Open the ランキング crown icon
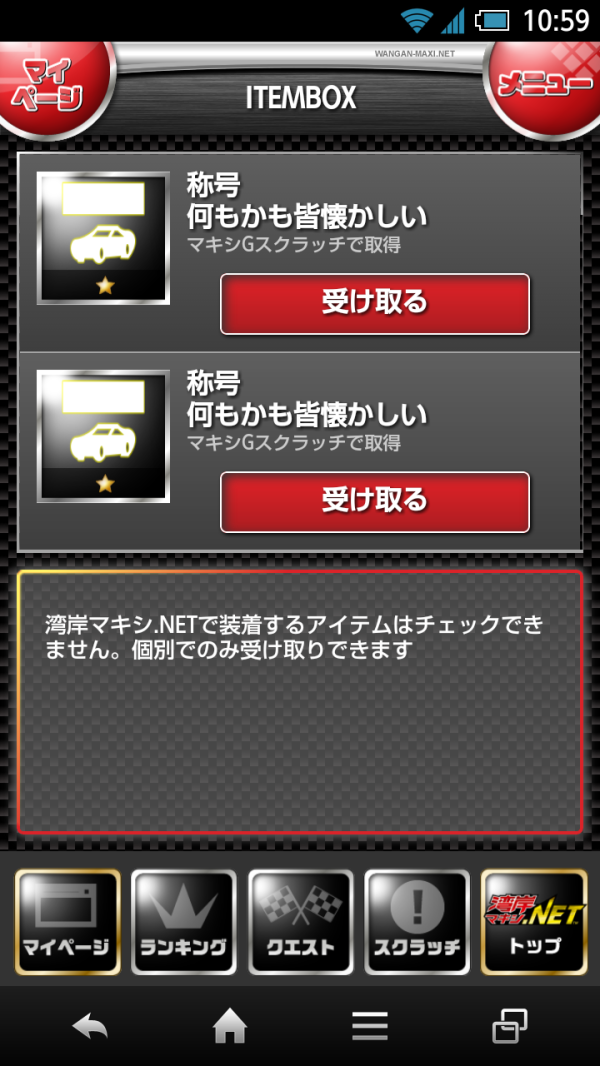Viewport: 600px width, 1066px height. coord(183,922)
